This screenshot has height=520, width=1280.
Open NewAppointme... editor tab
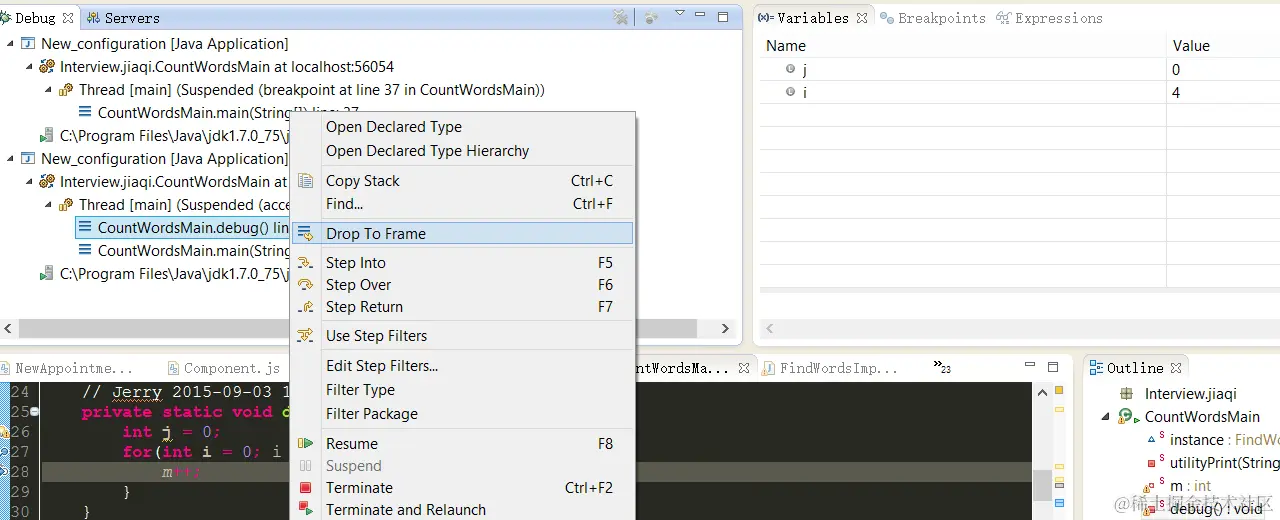[66, 368]
